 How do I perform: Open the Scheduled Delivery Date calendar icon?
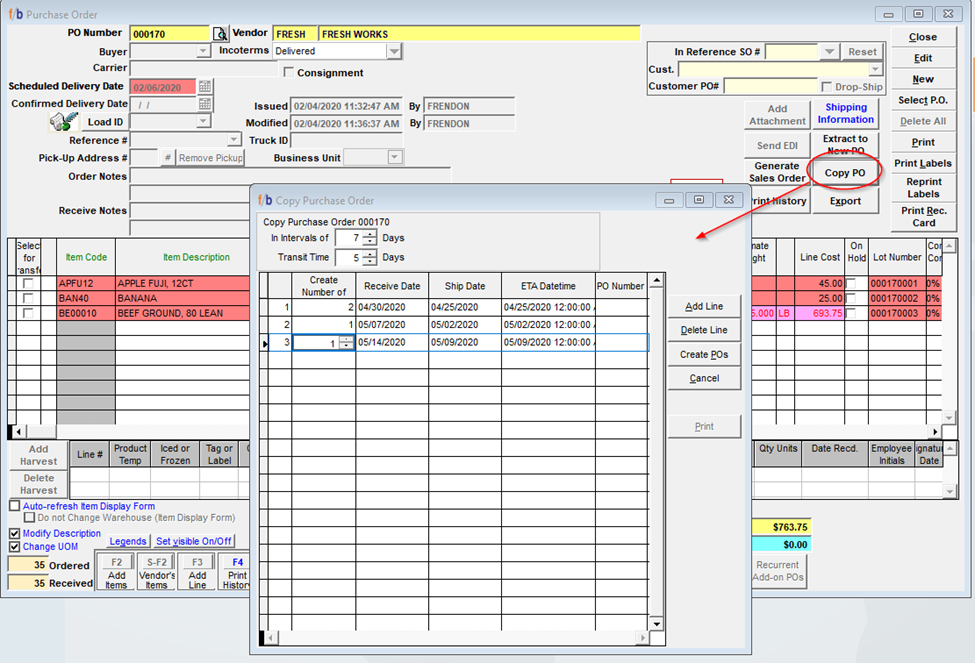pos(205,86)
